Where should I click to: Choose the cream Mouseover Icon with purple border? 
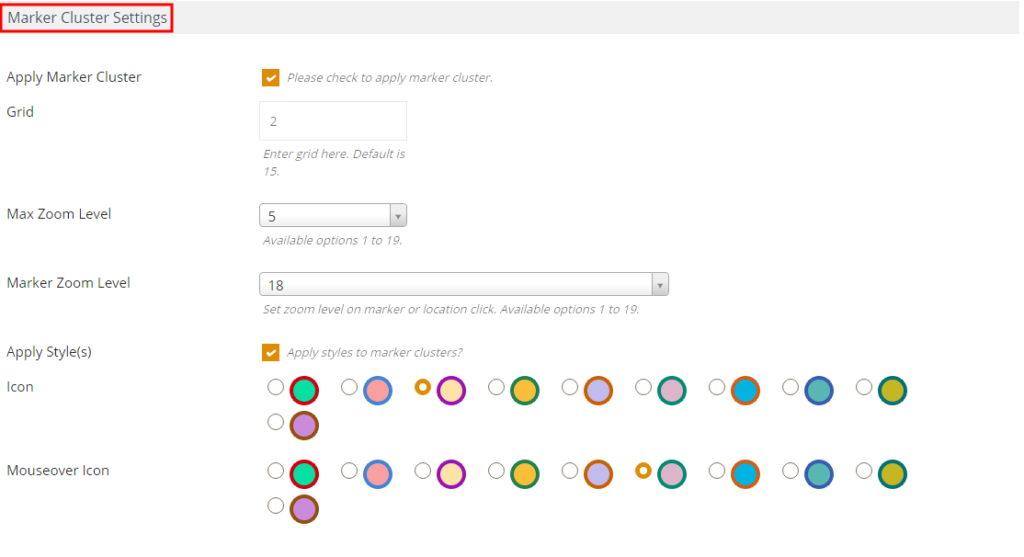tap(451, 474)
